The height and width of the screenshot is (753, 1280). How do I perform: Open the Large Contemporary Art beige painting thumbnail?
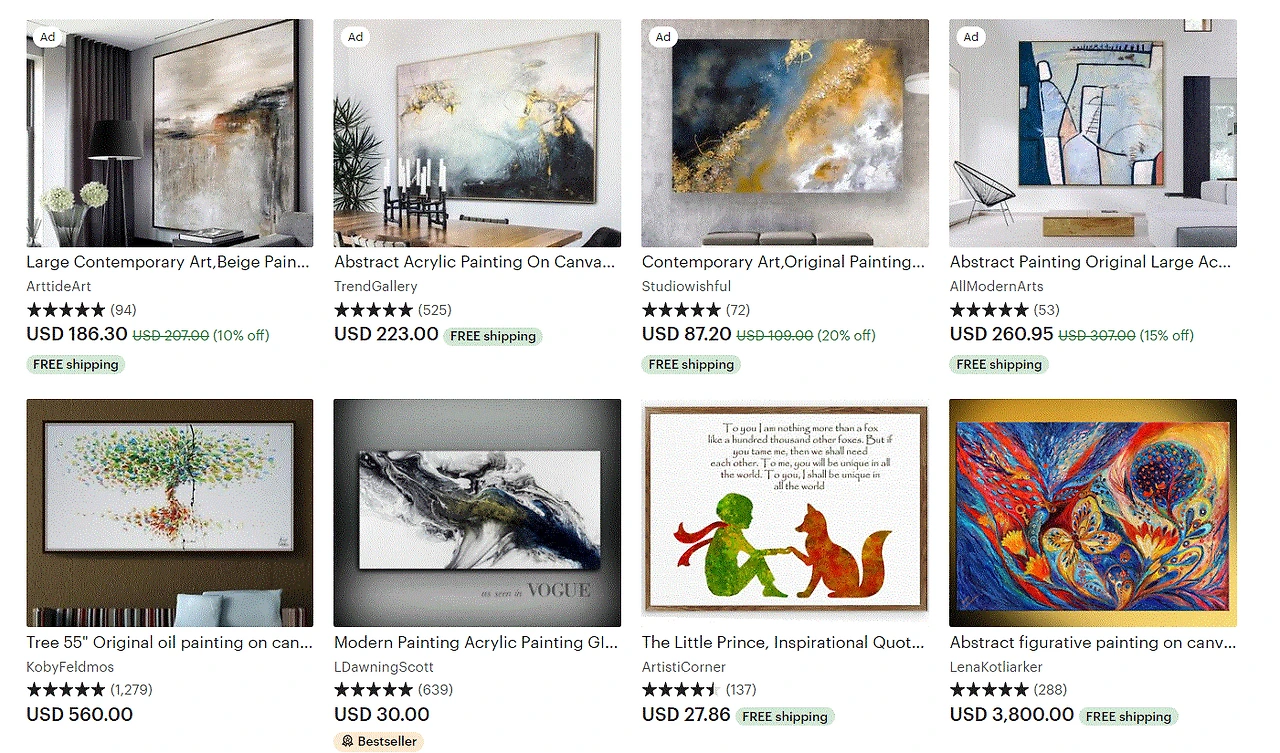170,133
